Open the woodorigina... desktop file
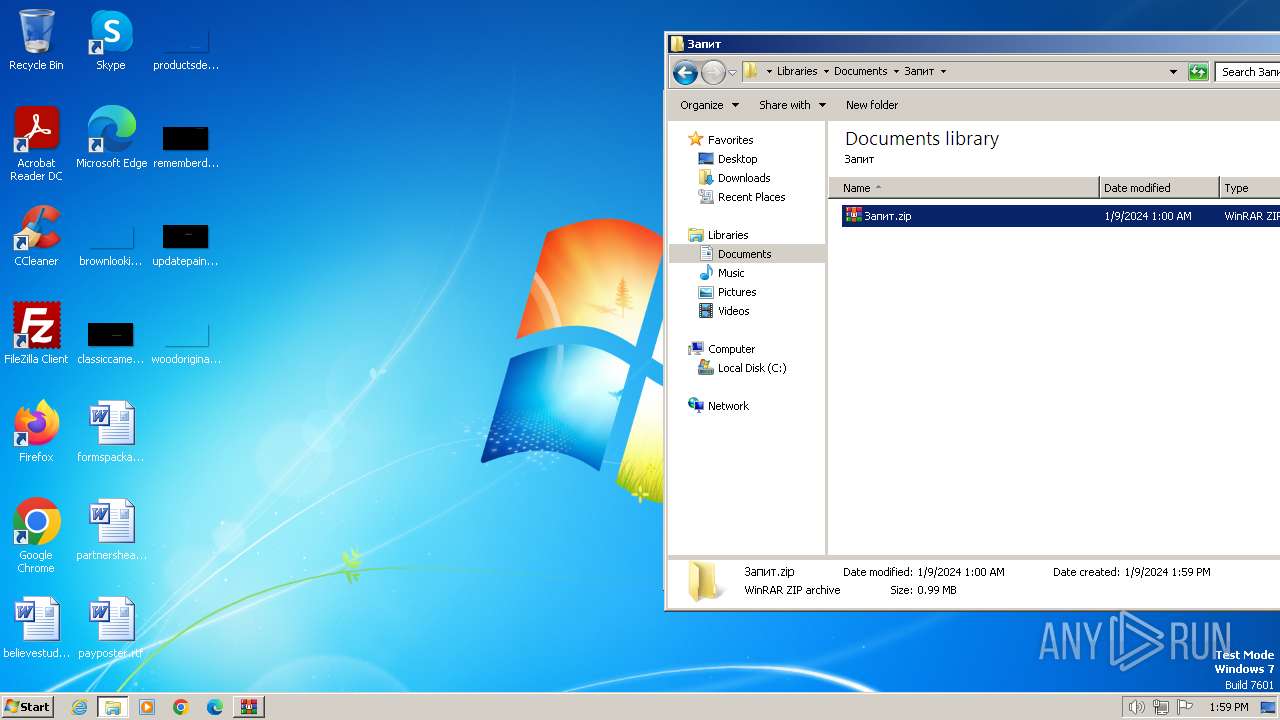 point(186,341)
